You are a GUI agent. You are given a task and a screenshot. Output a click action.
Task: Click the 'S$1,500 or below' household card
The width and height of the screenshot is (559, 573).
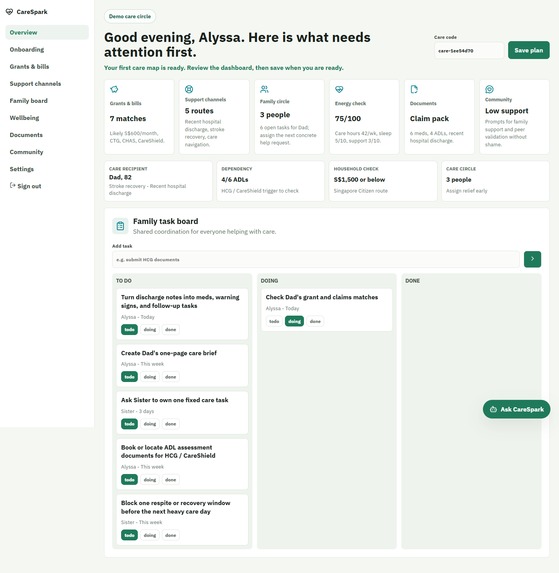click(x=383, y=181)
